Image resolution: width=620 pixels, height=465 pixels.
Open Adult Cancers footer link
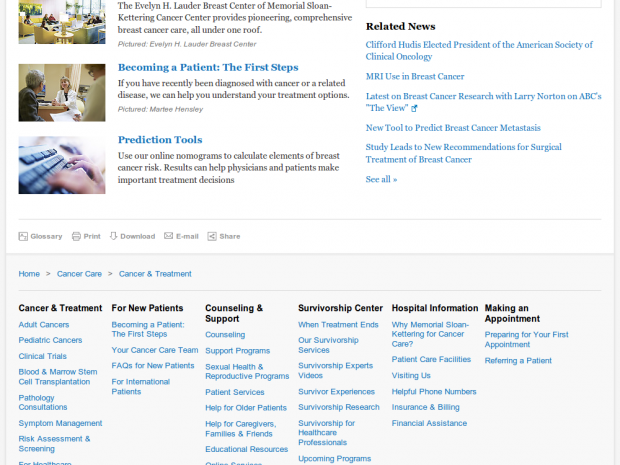tap(44, 325)
